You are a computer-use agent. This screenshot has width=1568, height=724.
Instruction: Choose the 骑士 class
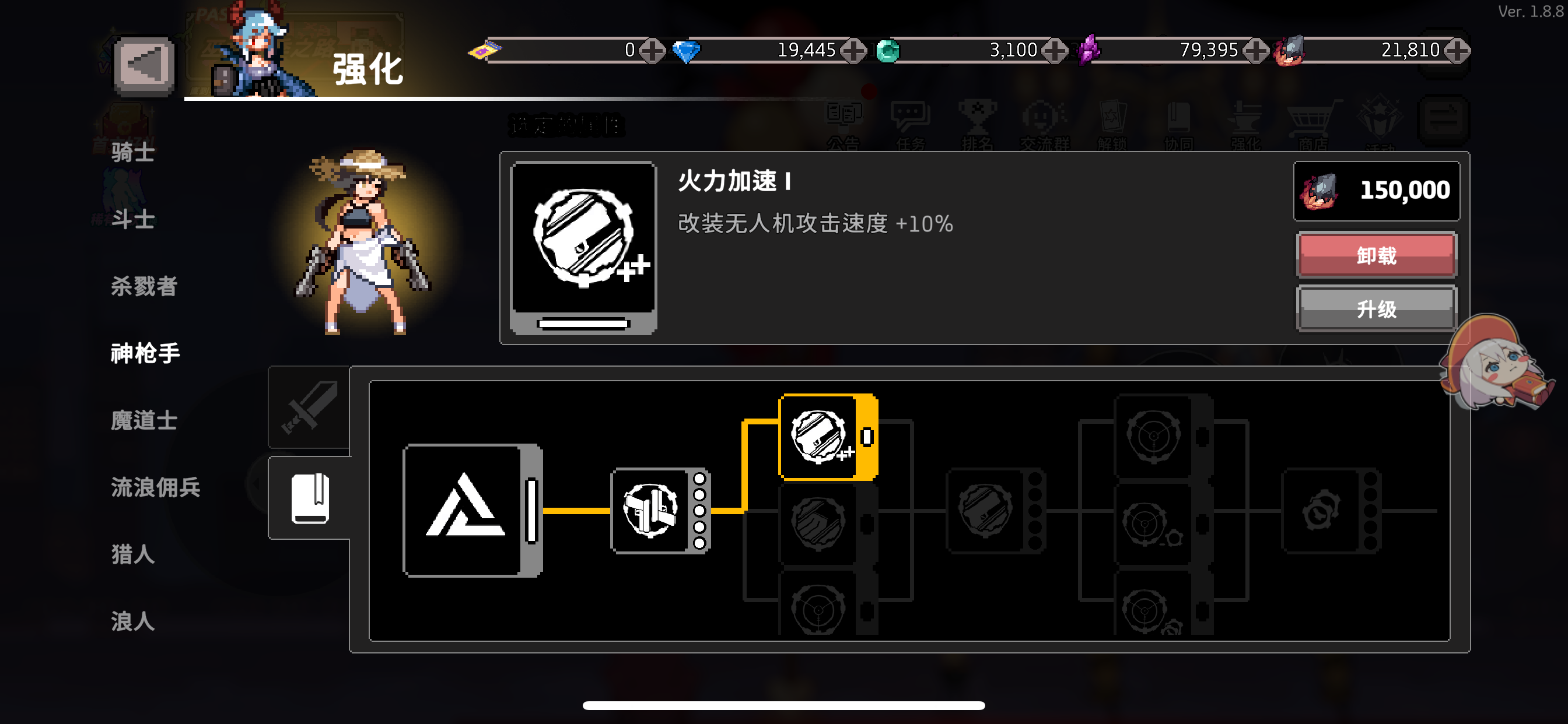coord(132,152)
